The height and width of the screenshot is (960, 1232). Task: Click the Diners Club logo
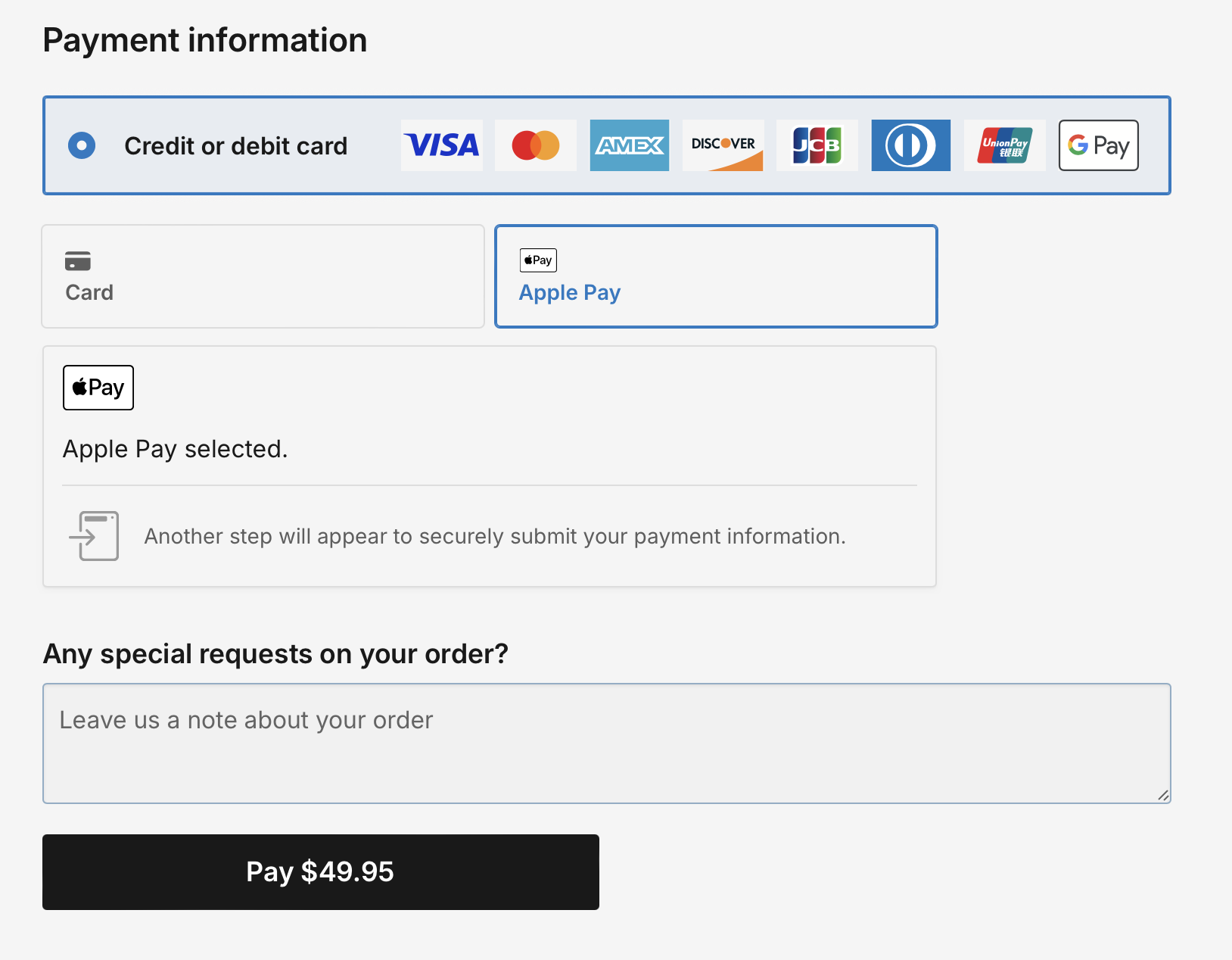pyautogui.click(x=911, y=145)
